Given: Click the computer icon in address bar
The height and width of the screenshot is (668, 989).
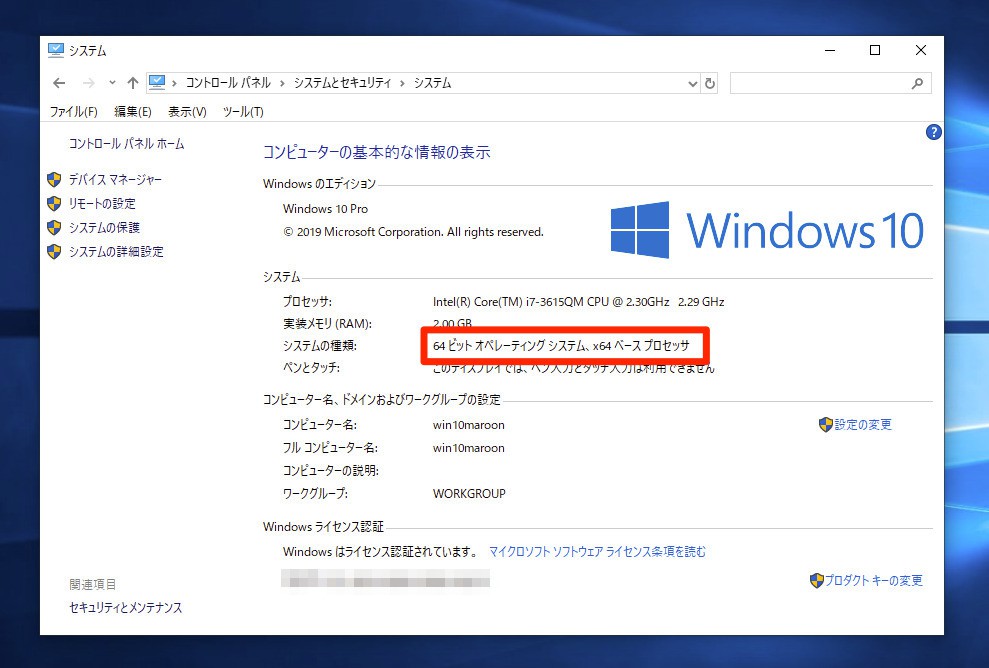Looking at the screenshot, I should click(157, 83).
